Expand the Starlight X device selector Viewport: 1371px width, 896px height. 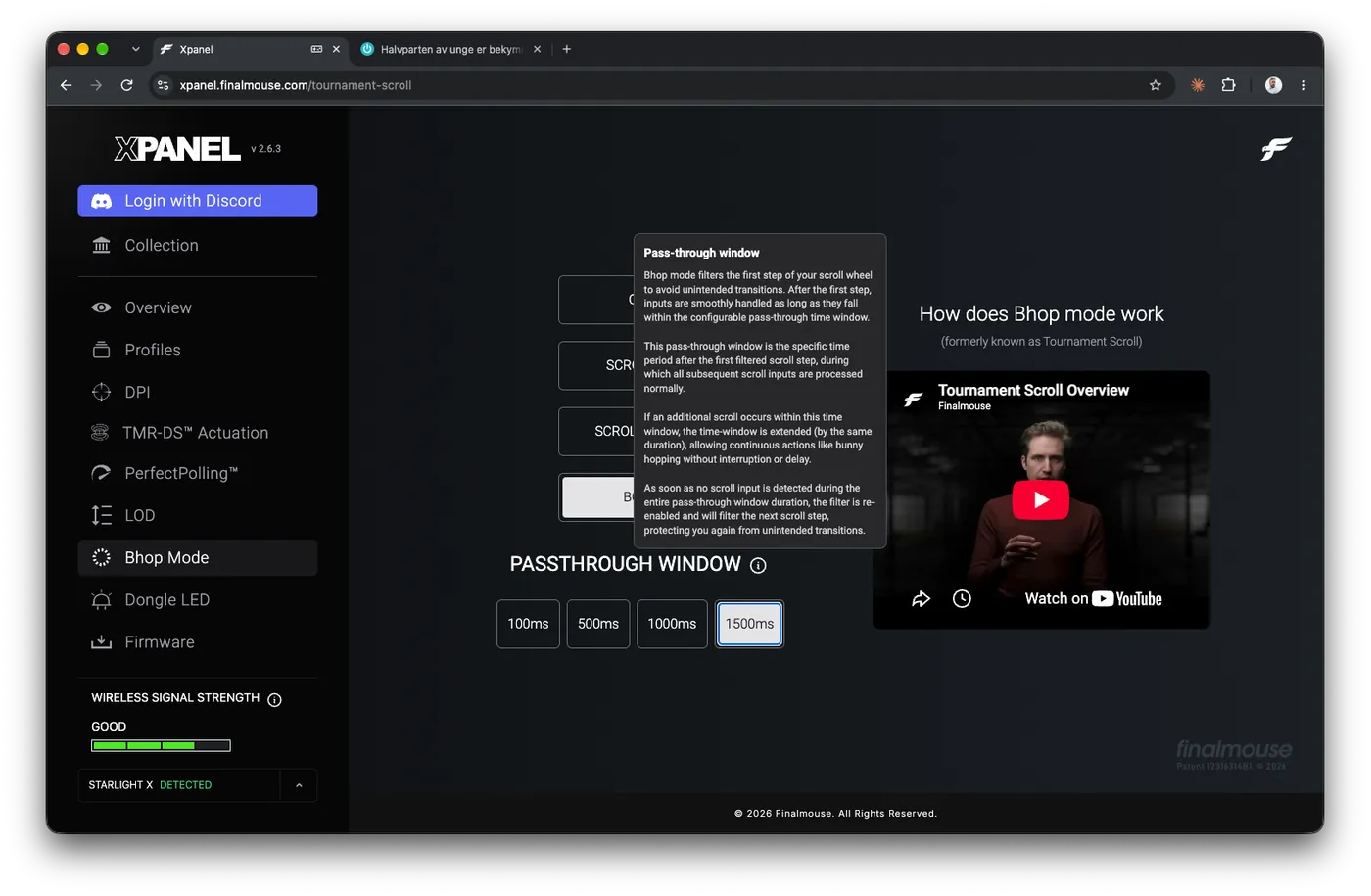(299, 785)
